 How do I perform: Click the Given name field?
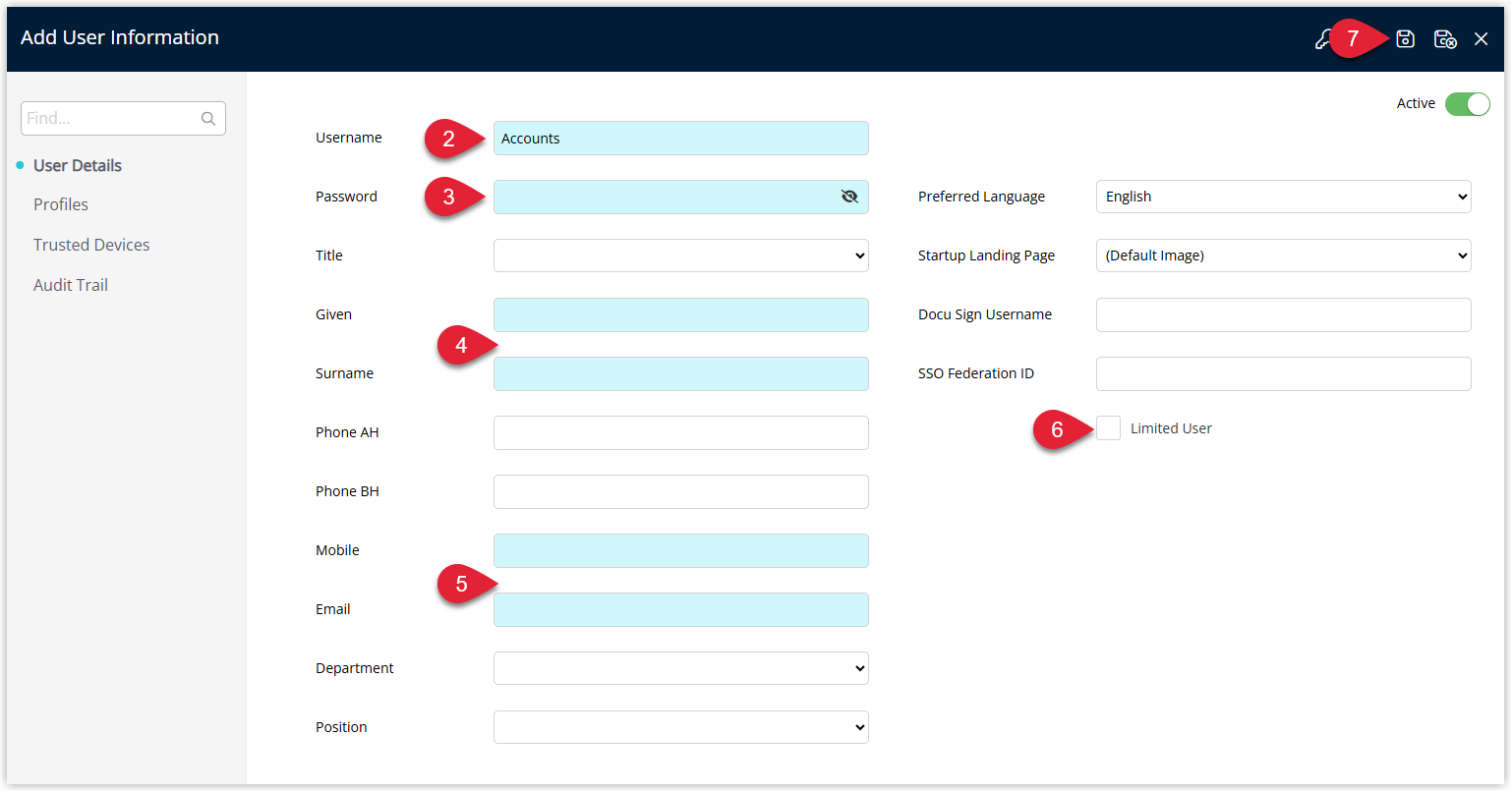[681, 314]
